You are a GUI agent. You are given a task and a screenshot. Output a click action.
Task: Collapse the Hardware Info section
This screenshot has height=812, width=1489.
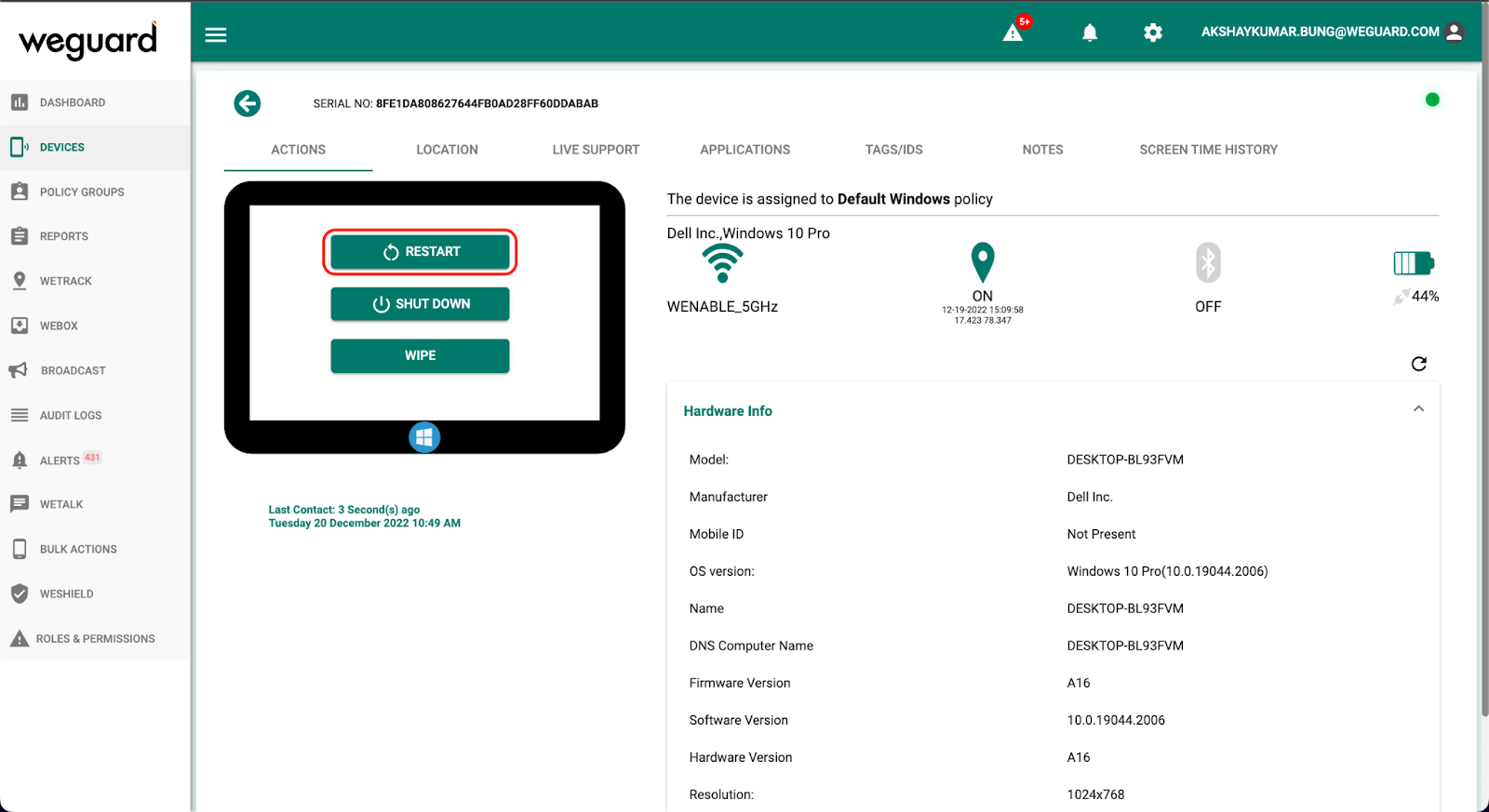pos(1418,409)
